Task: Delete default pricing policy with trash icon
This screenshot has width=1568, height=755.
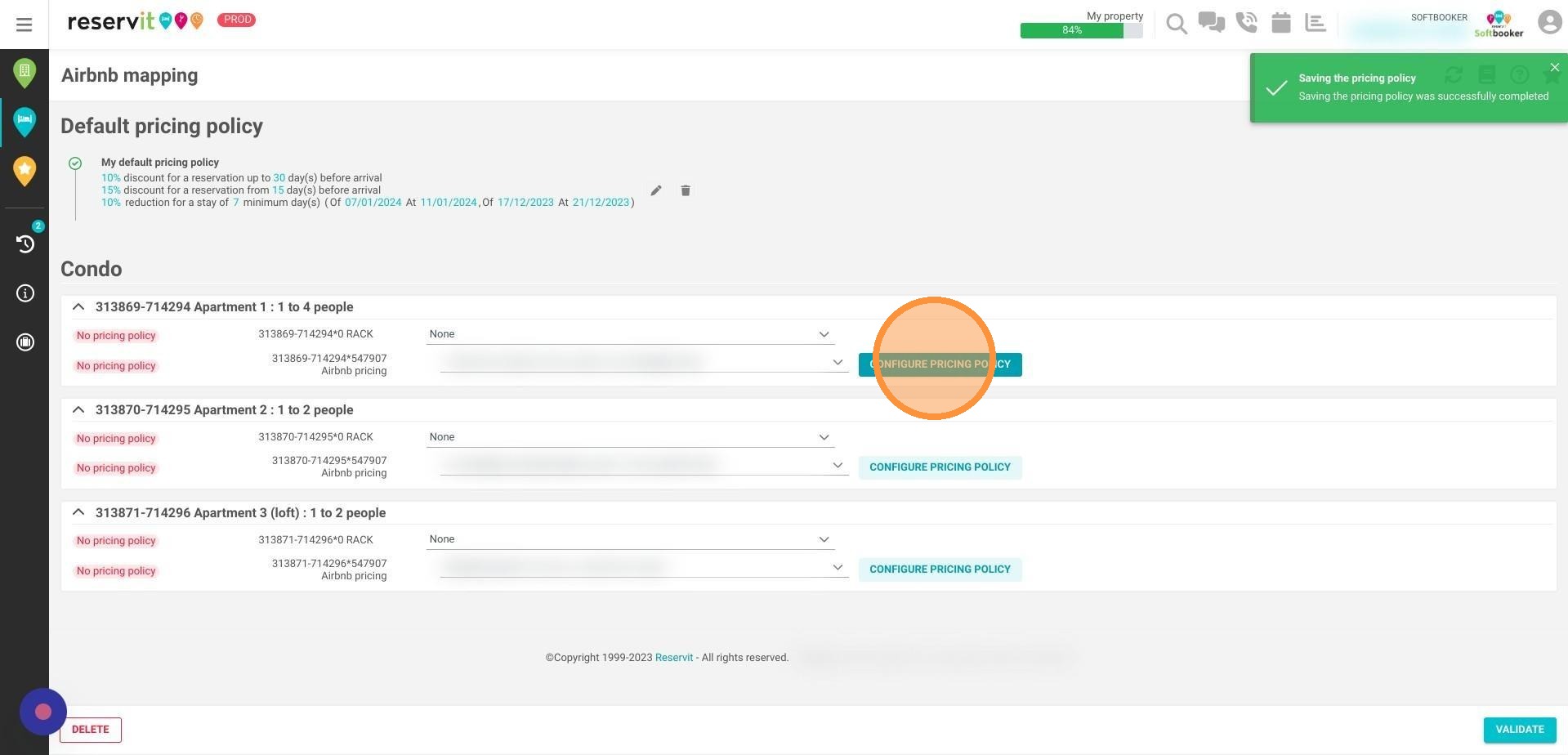Action: [686, 190]
